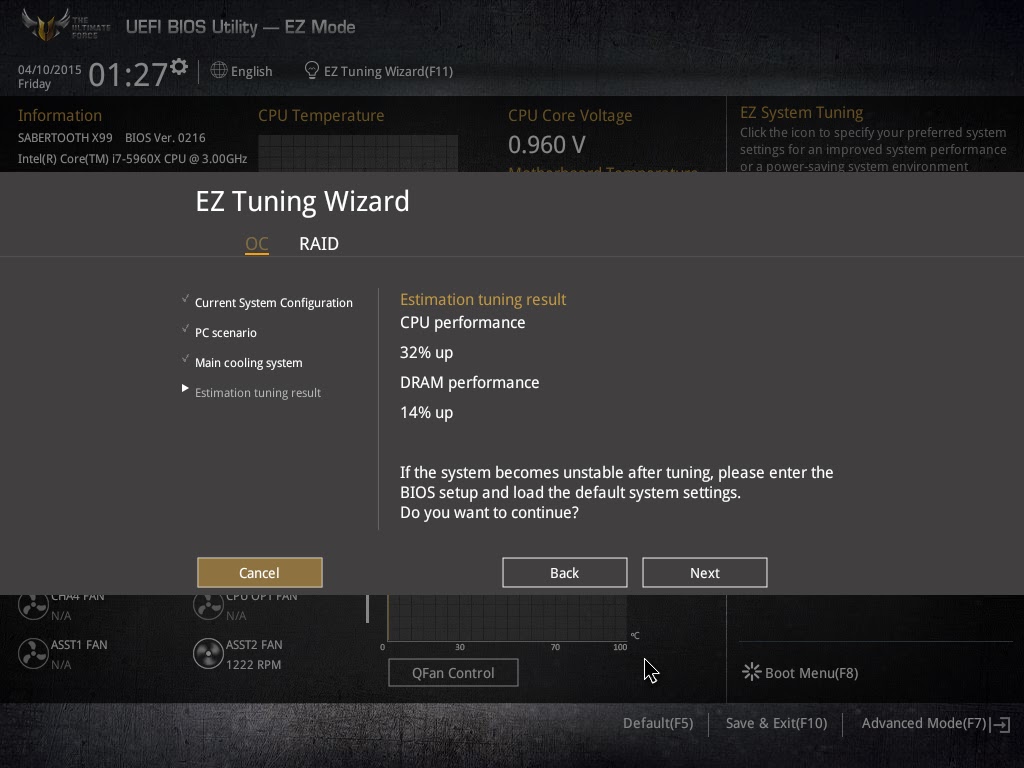
Task: Click Save & Exit(F10)
Action: tap(776, 723)
